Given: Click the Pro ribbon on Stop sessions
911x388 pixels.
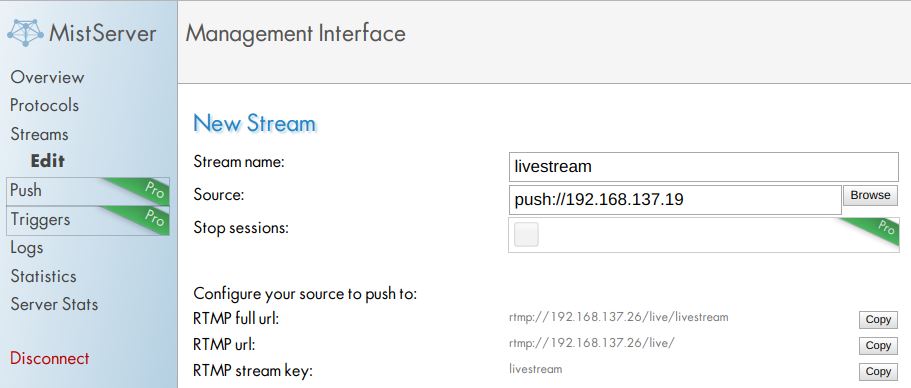Looking at the screenshot, I should [873, 232].
